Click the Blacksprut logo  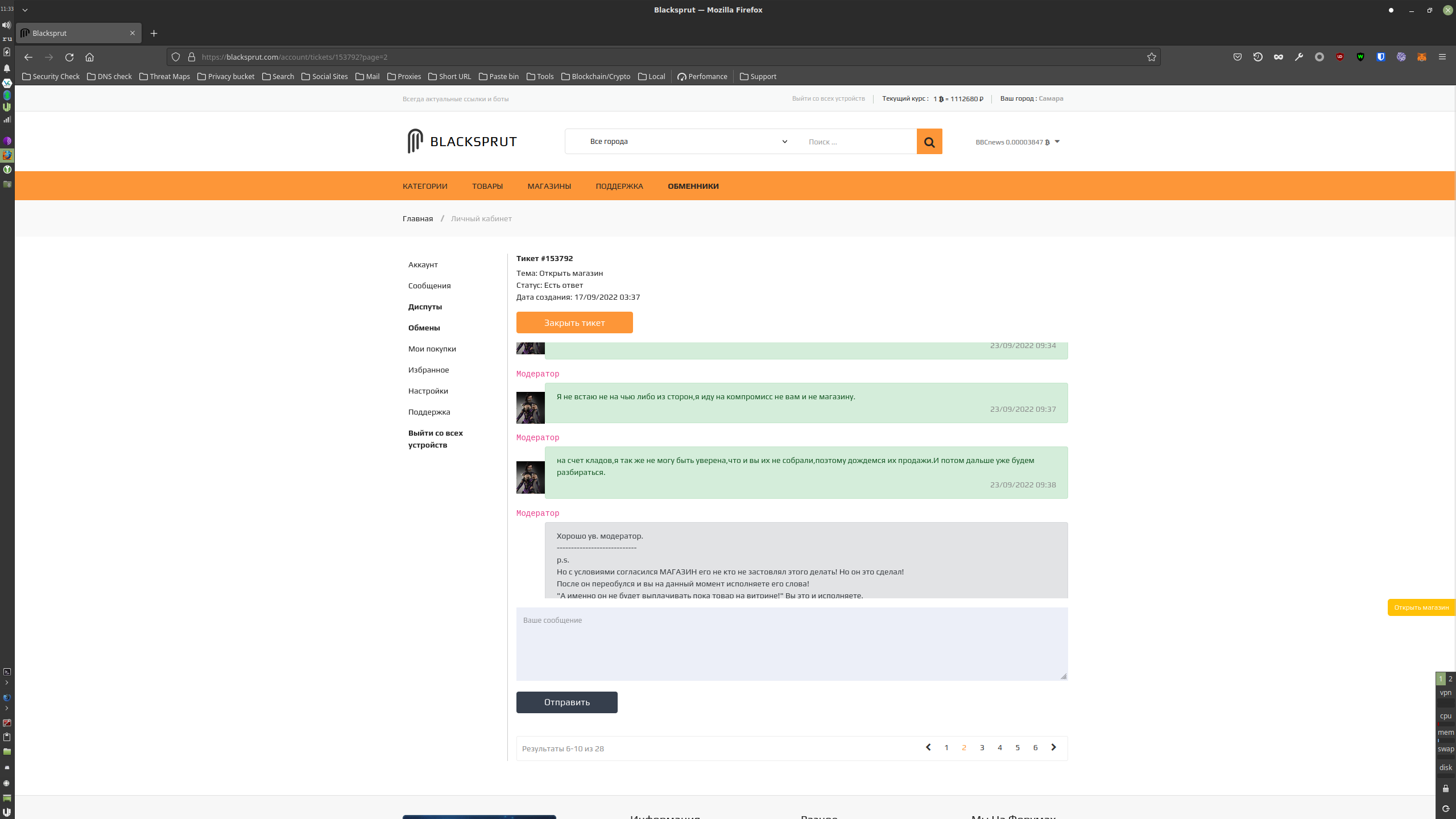(462, 141)
